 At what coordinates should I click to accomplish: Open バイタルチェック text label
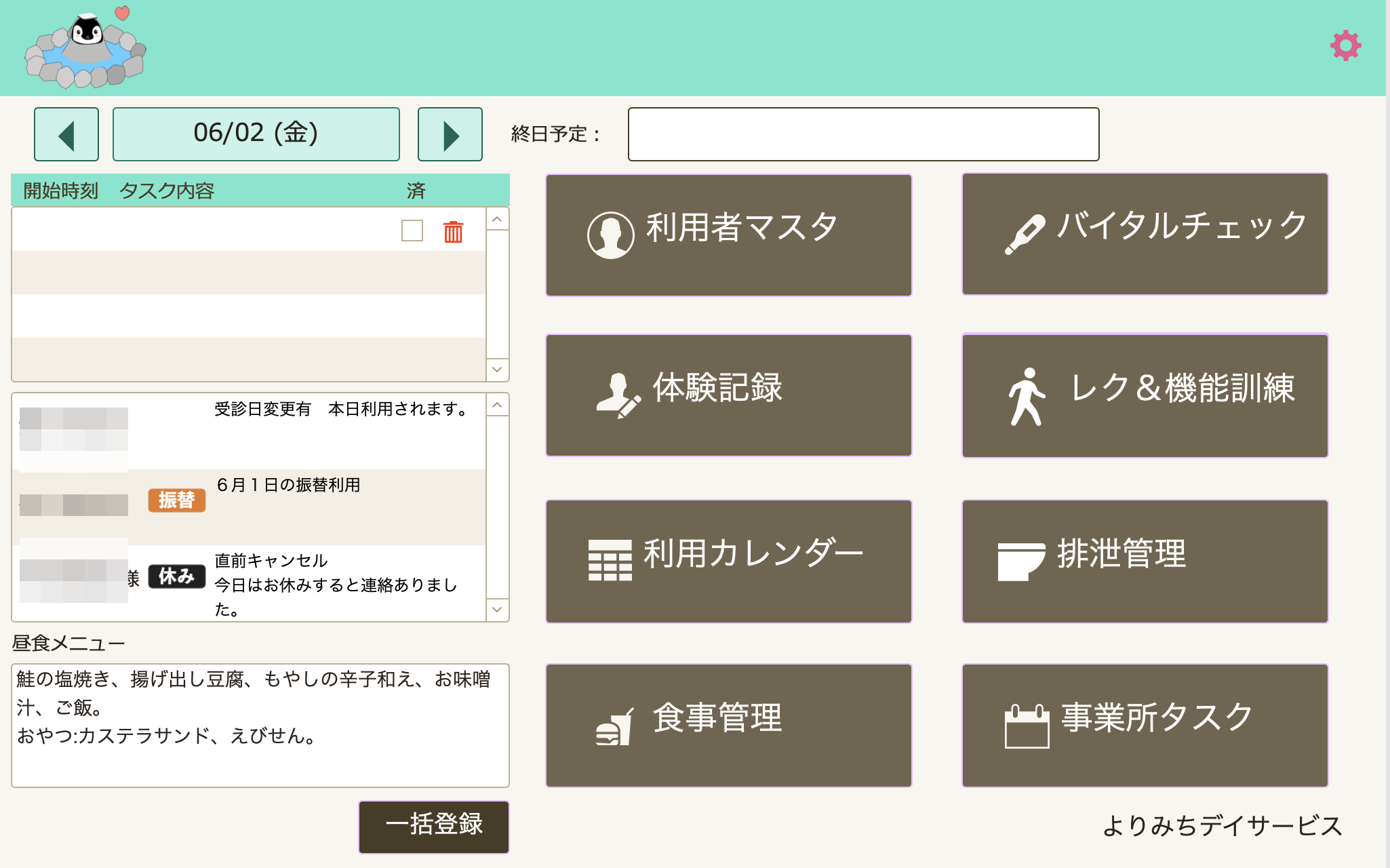click(1182, 225)
